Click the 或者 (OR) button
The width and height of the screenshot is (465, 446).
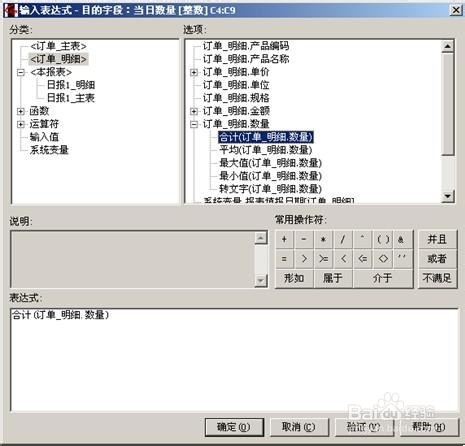[x=437, y=259]
